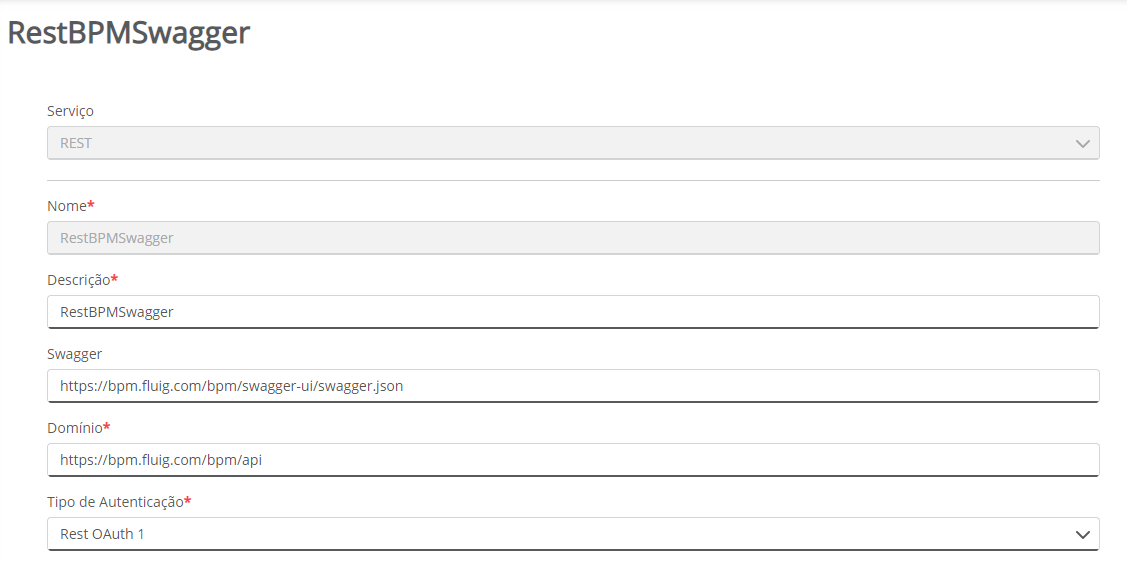Click the chevron arrow of the Serviço field

pyautogui.click(x=1082, y=144)
